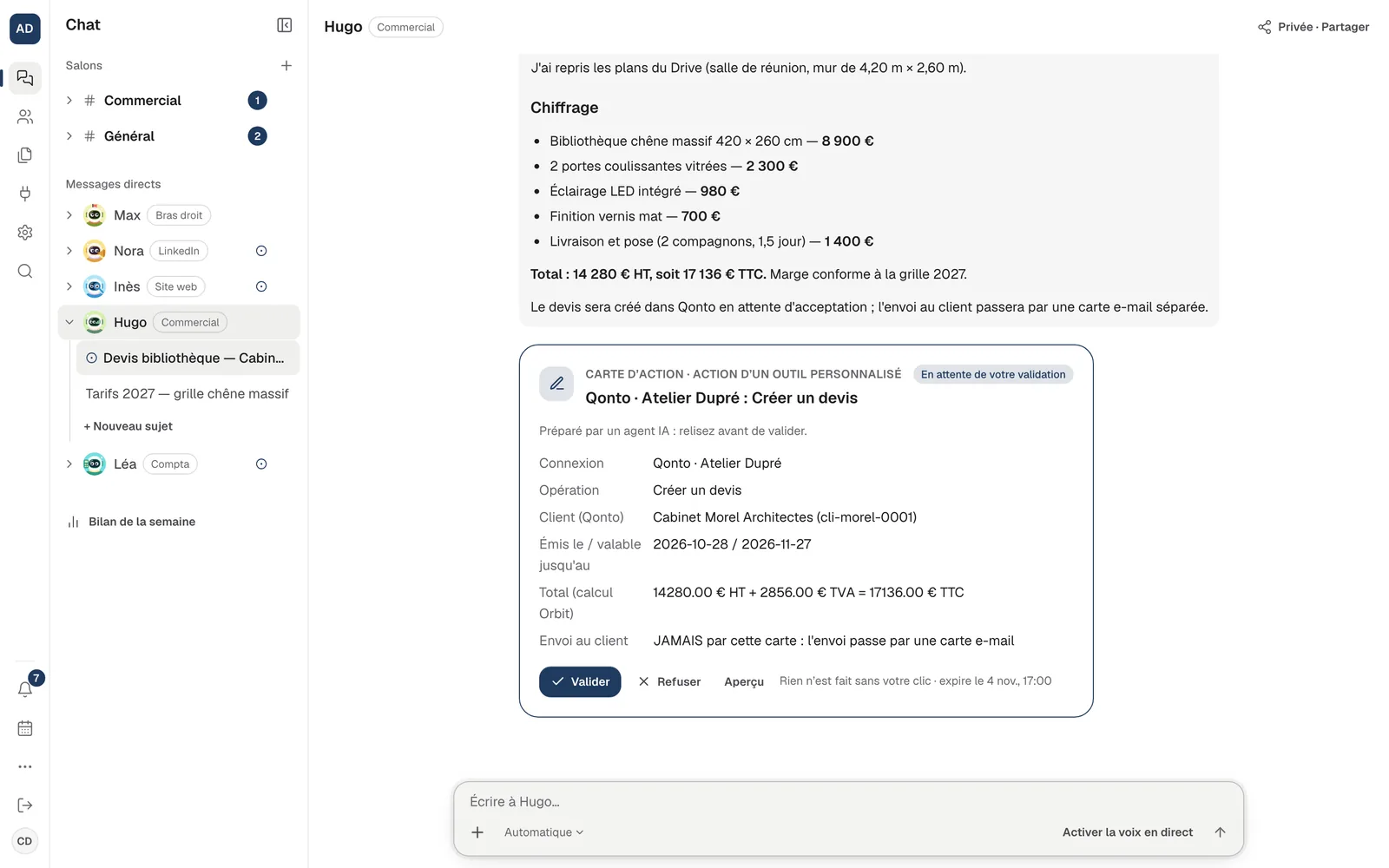Click the Refuser button
Image resolution: width=1389 pixels, height=868 pixels.
669,682
